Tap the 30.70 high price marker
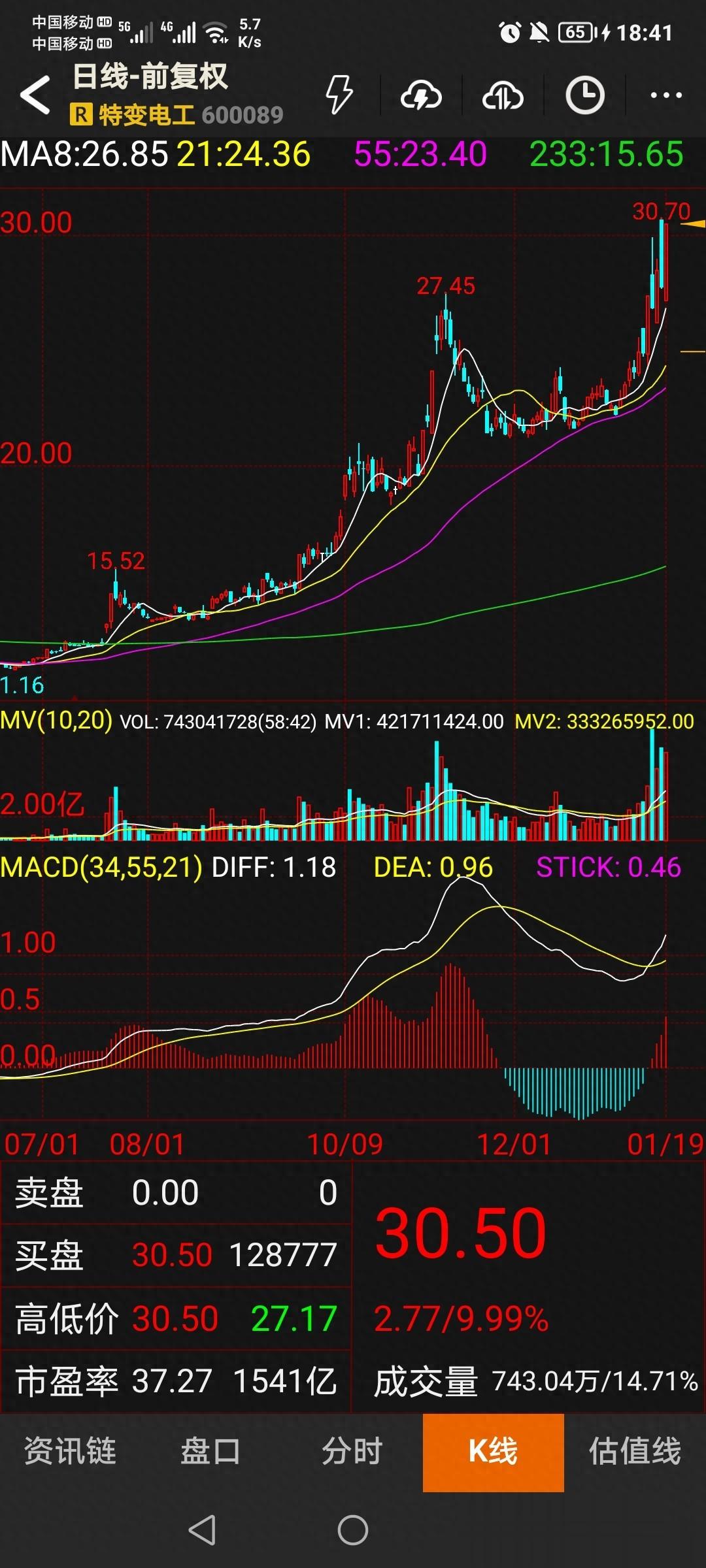Viewport: 706px width, 1568px height. point(661,211)
